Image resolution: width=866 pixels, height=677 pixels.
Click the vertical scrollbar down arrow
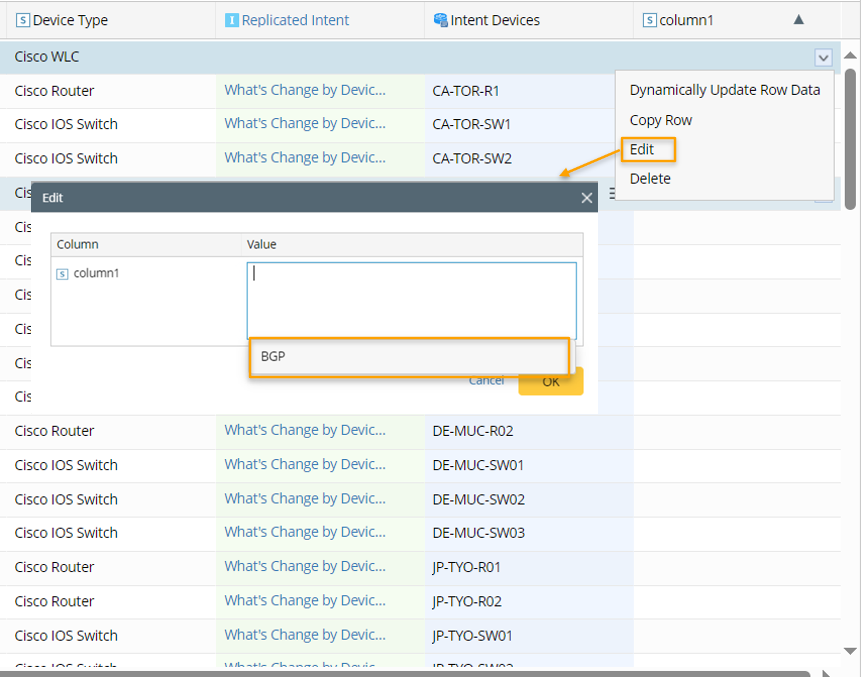tap(851, 652)
